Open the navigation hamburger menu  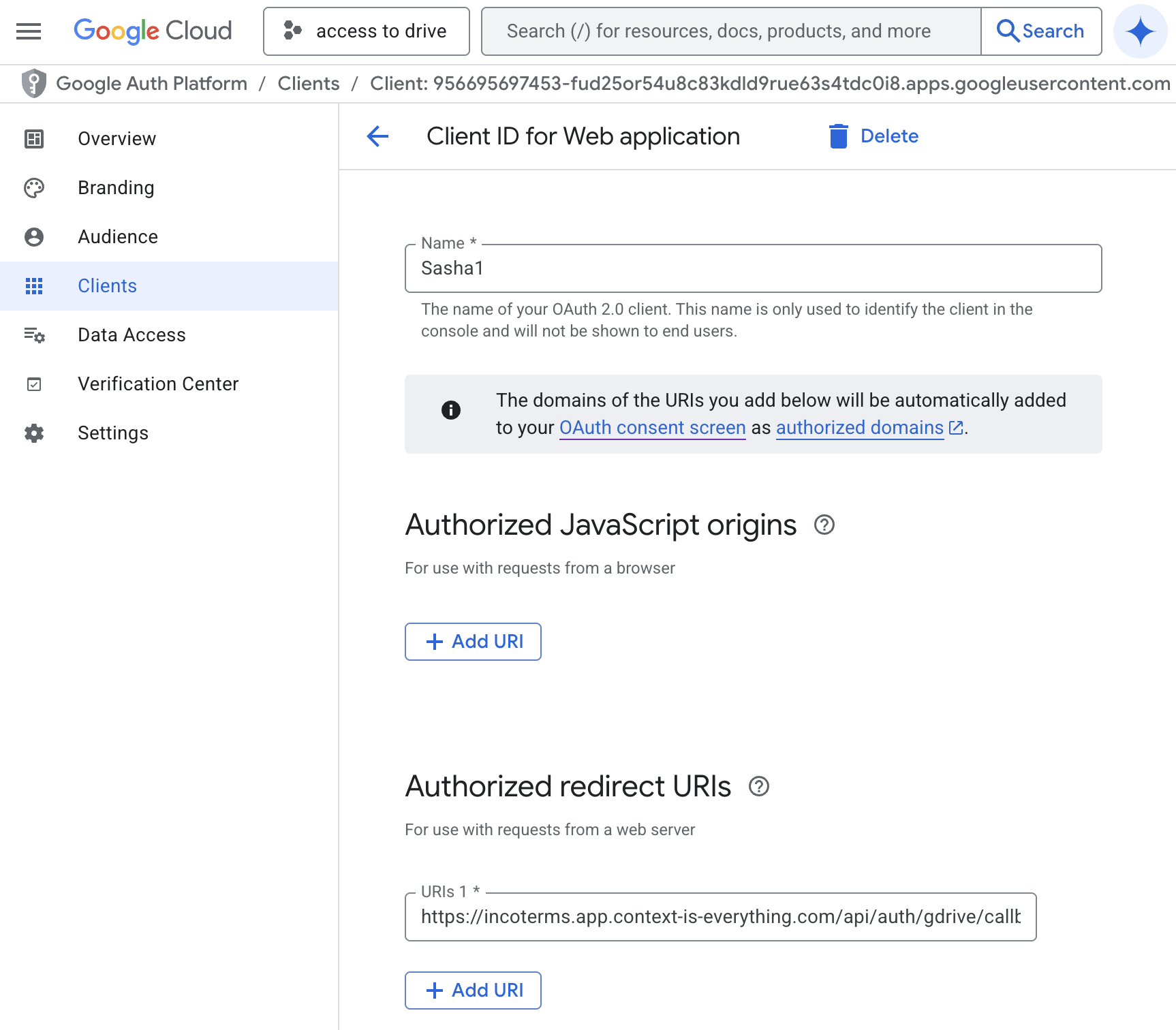point(28,31)
